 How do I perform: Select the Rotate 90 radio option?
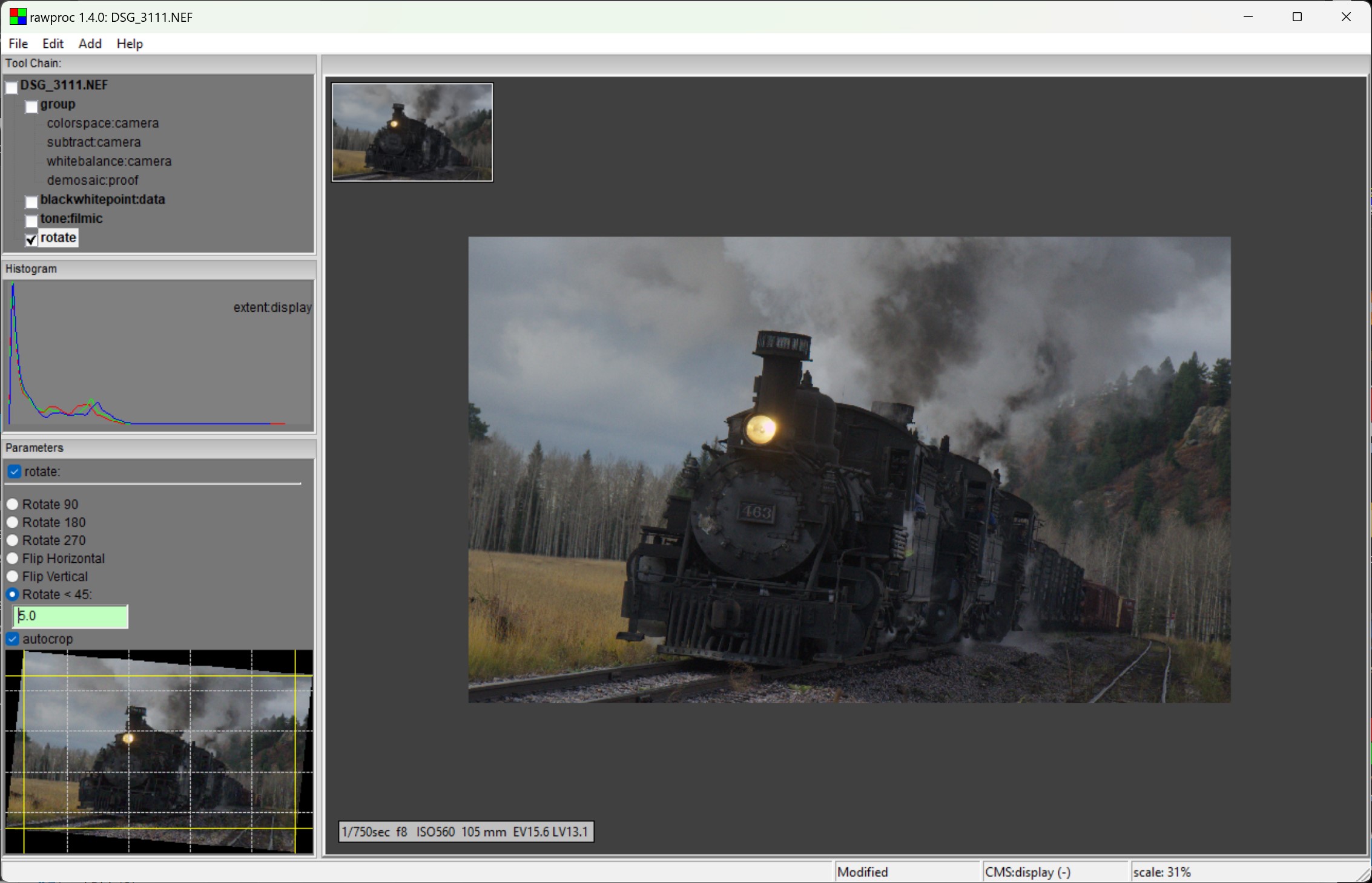point(12,504)
